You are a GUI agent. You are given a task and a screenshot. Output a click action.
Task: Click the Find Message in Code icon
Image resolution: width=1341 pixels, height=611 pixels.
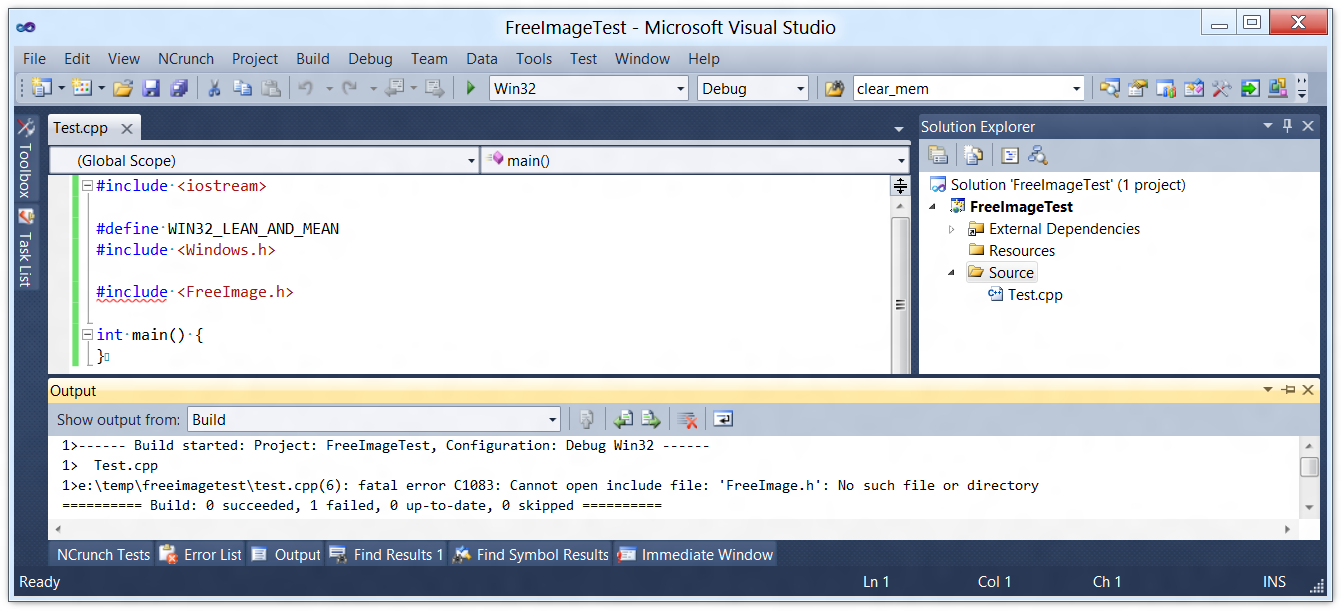point(588,419)
